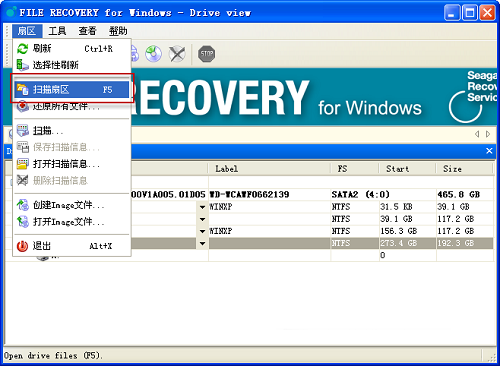Viewport: 500px width, 366px height.
Task: Expand dropdown arrow in 31.5 KB partition row
Action: pyautogui.click(x=202, y=207)
